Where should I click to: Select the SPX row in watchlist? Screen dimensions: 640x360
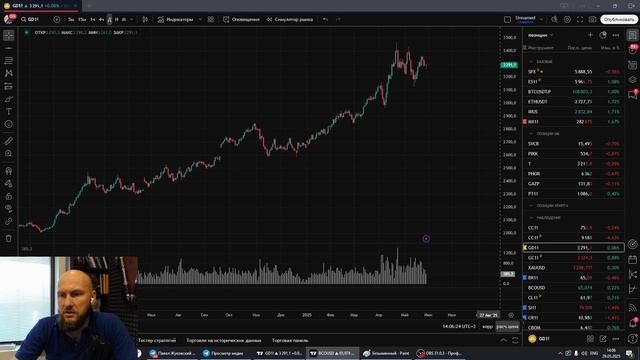573,71
